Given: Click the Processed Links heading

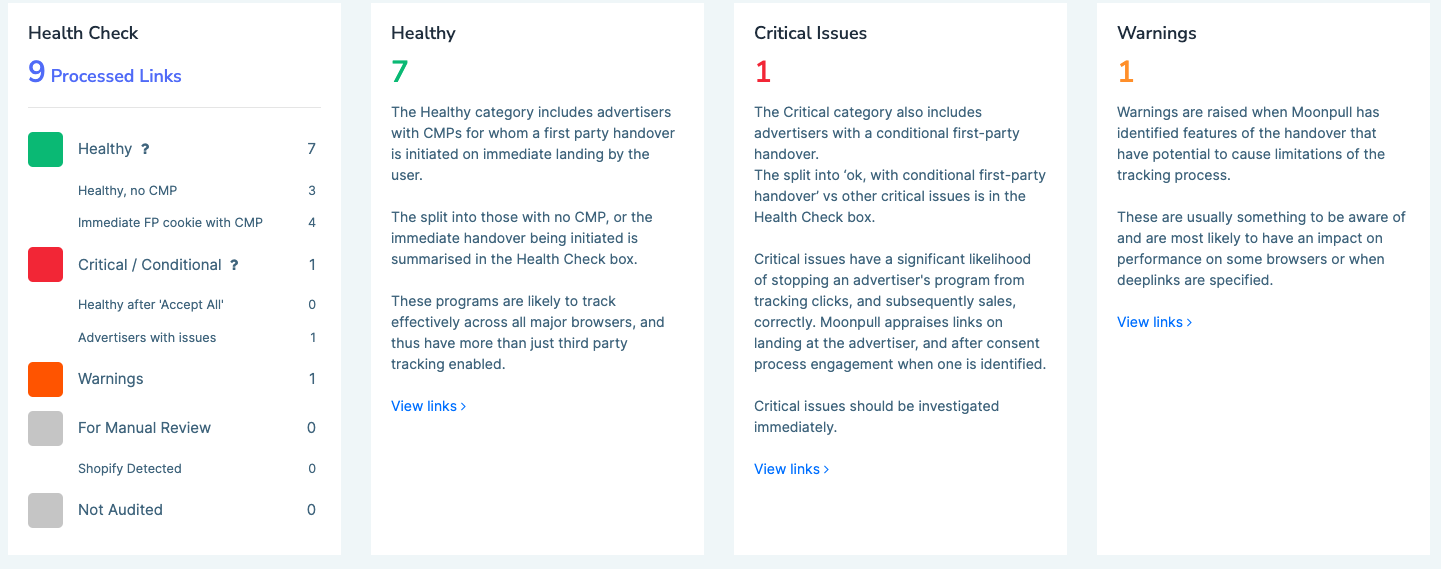Looking at the screenshot, I should (x=116, y=76).
